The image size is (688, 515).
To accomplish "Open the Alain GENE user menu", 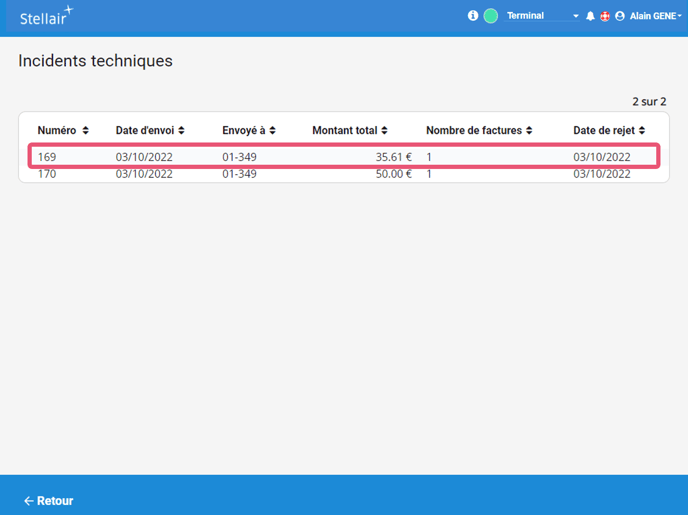I will (x=655, y=16).
